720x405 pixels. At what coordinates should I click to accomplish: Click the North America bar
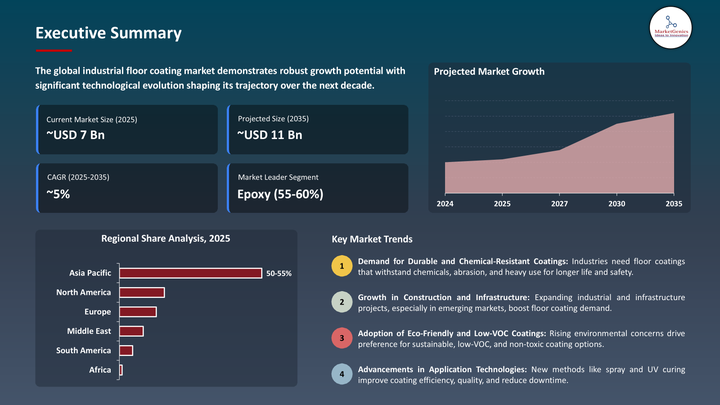point(142,292)
